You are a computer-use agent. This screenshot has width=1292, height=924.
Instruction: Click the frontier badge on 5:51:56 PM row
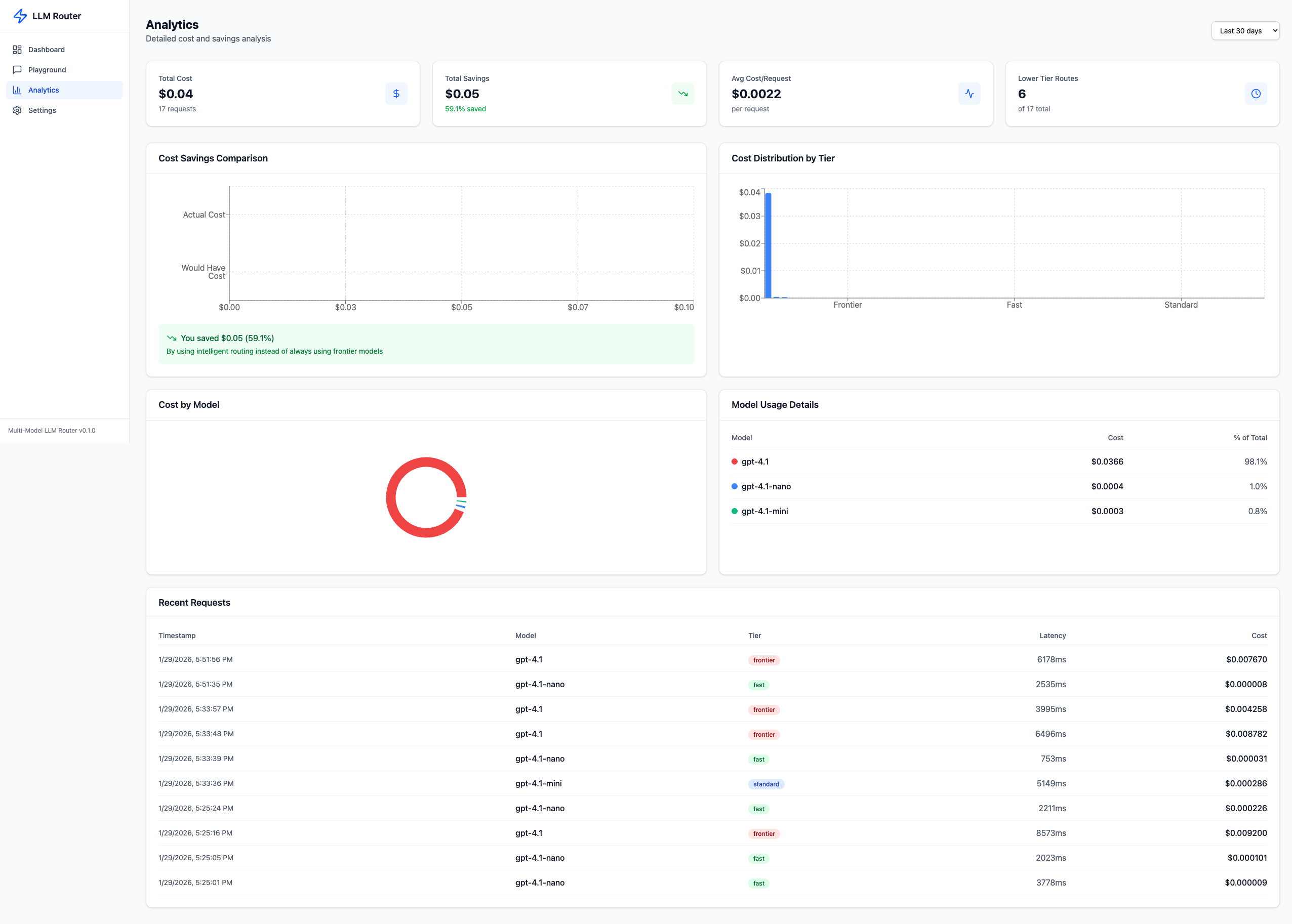click(764, 660)
